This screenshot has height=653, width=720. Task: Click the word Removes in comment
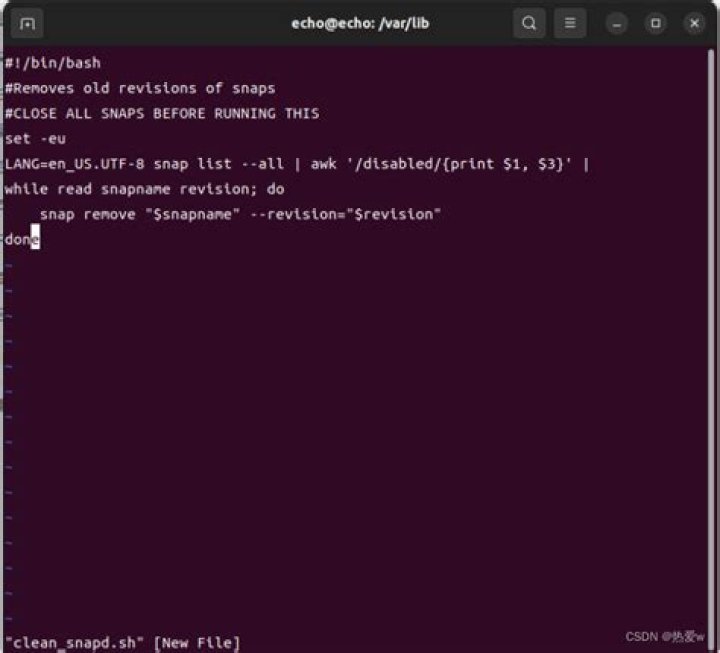[44, 88]
